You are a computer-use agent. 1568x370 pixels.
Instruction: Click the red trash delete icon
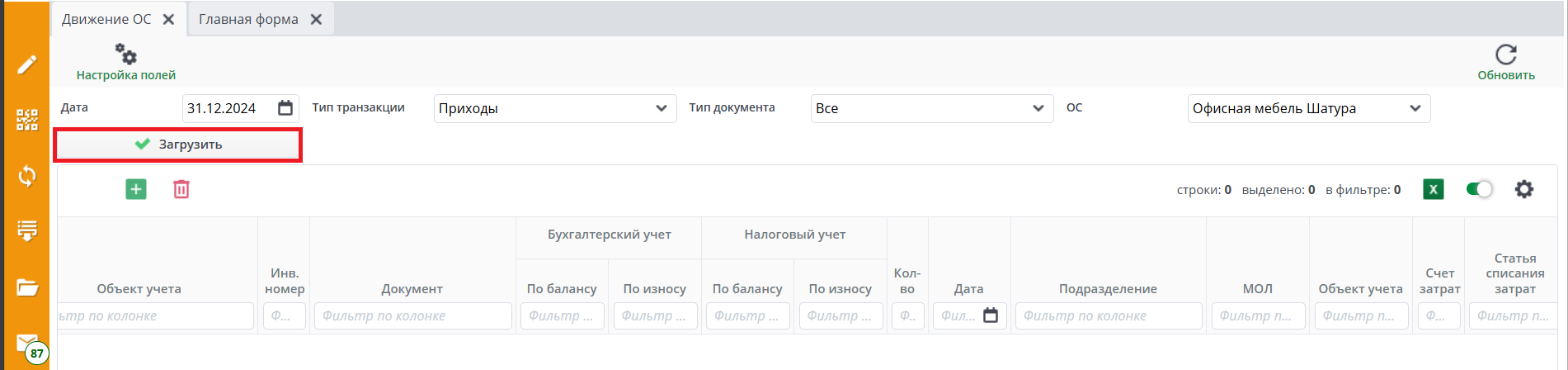(x=181, y=189)
